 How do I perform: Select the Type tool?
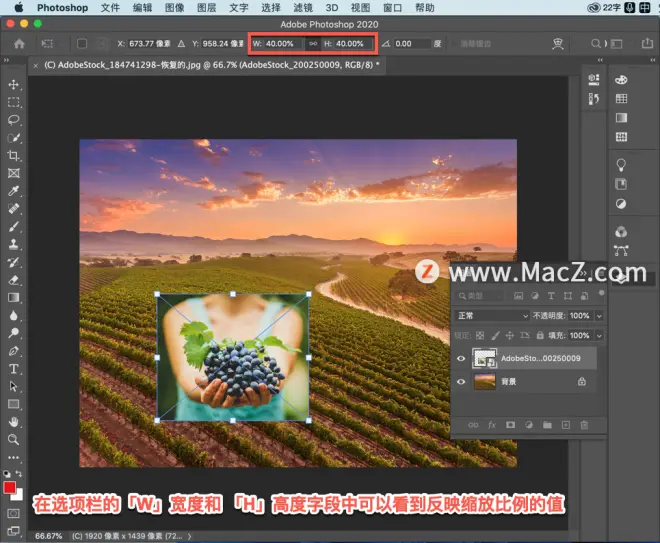13,369
